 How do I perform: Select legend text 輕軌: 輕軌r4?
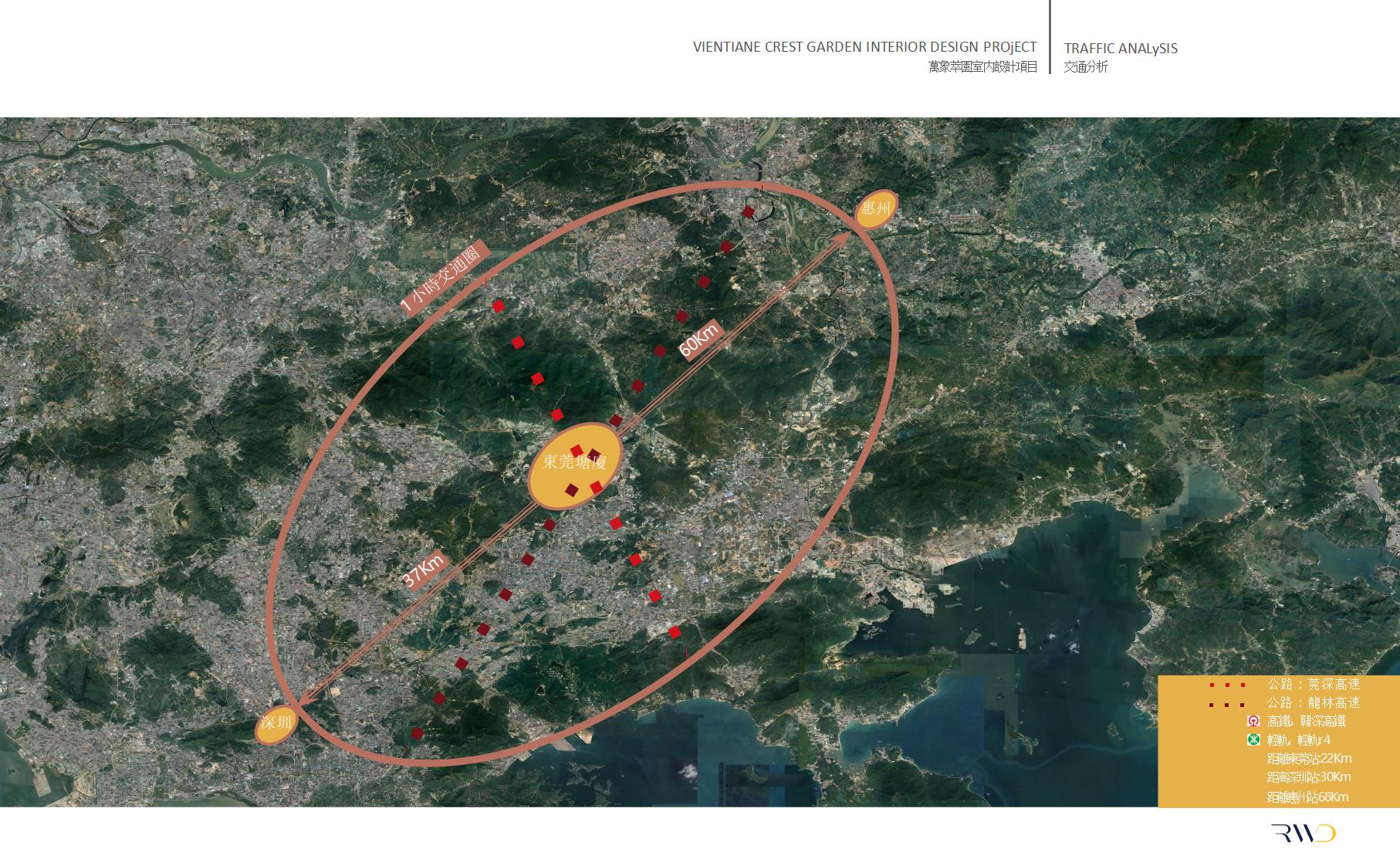click(x=1299, y=740)
